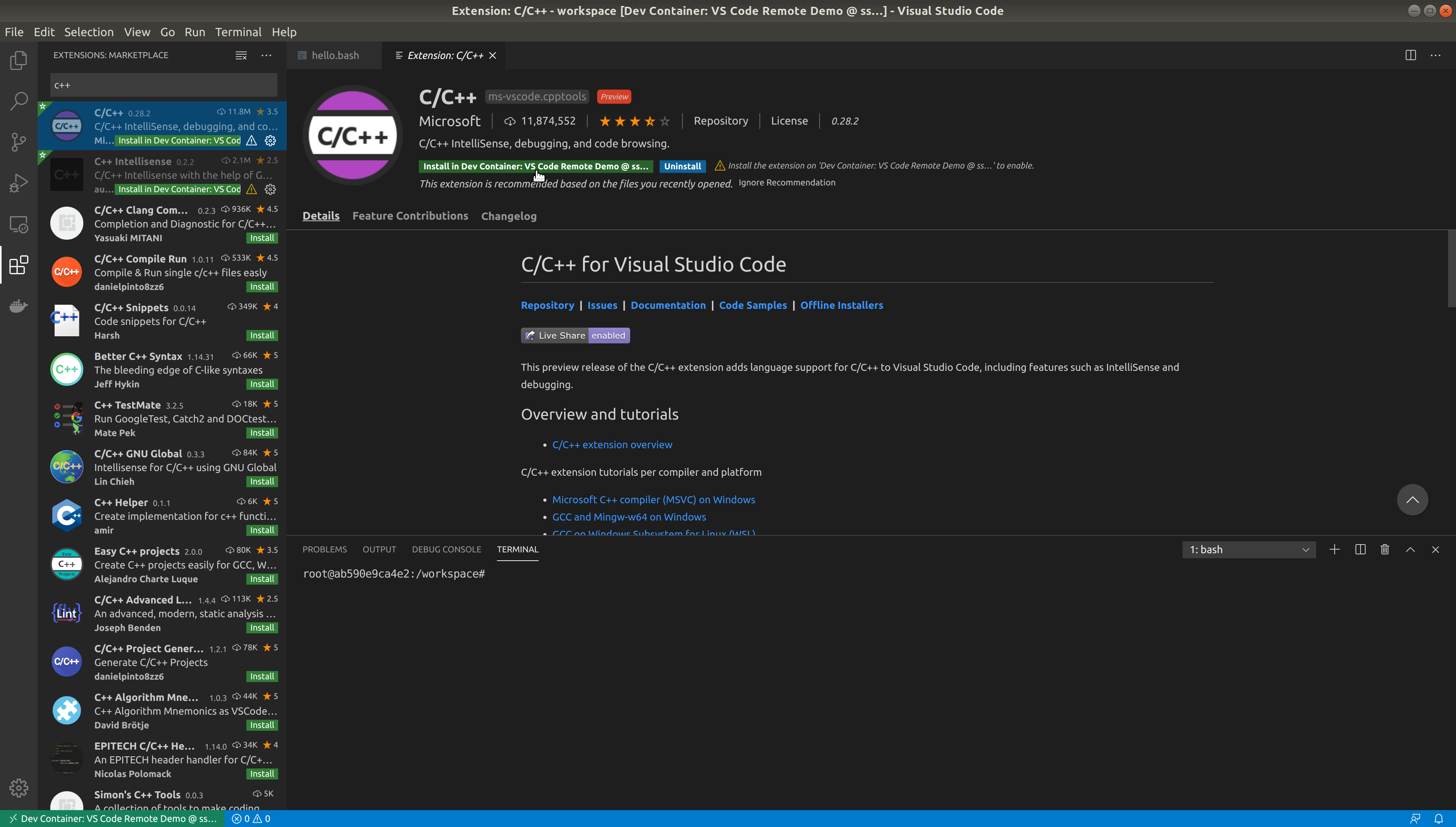Open Microsoft C++ compiler (MSVC) on Windows link
This screenshot has width=1456, height=827.
654,499
